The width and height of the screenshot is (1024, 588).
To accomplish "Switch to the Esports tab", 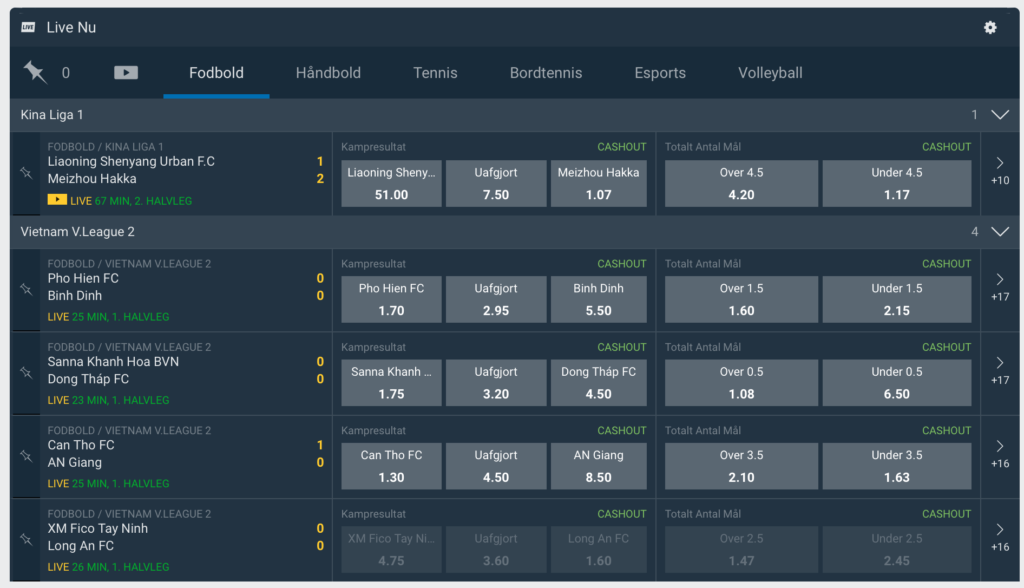I will (x=660, y=72).
